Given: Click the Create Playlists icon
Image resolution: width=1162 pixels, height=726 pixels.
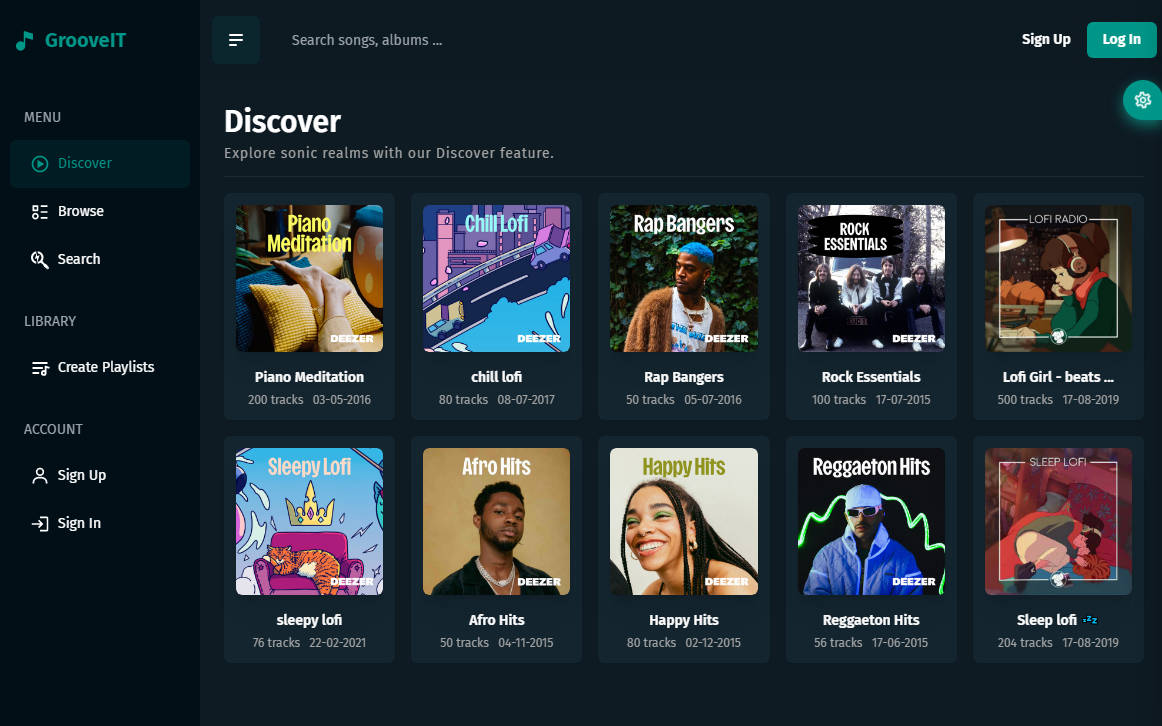Looking at the screenshot, I should (x=40, y=368).
